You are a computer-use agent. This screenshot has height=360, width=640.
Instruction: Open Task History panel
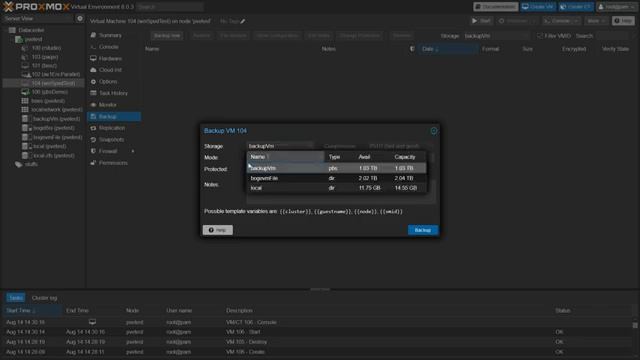114,93
